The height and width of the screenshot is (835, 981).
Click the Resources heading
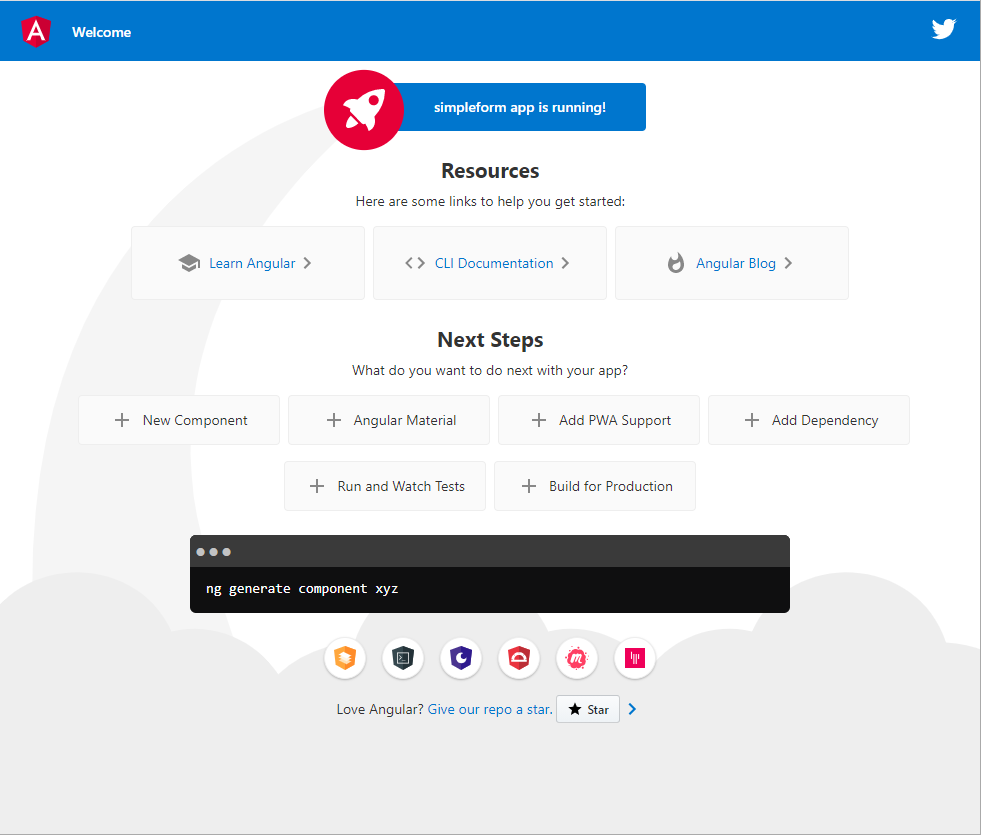tap(490, 171)
